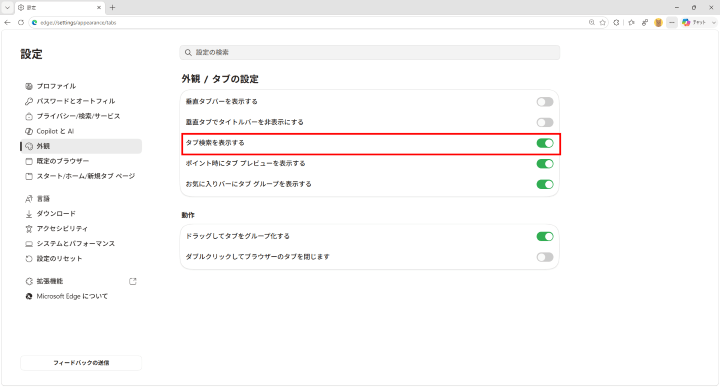Click the 設定 sidebar title

(31, 54)
